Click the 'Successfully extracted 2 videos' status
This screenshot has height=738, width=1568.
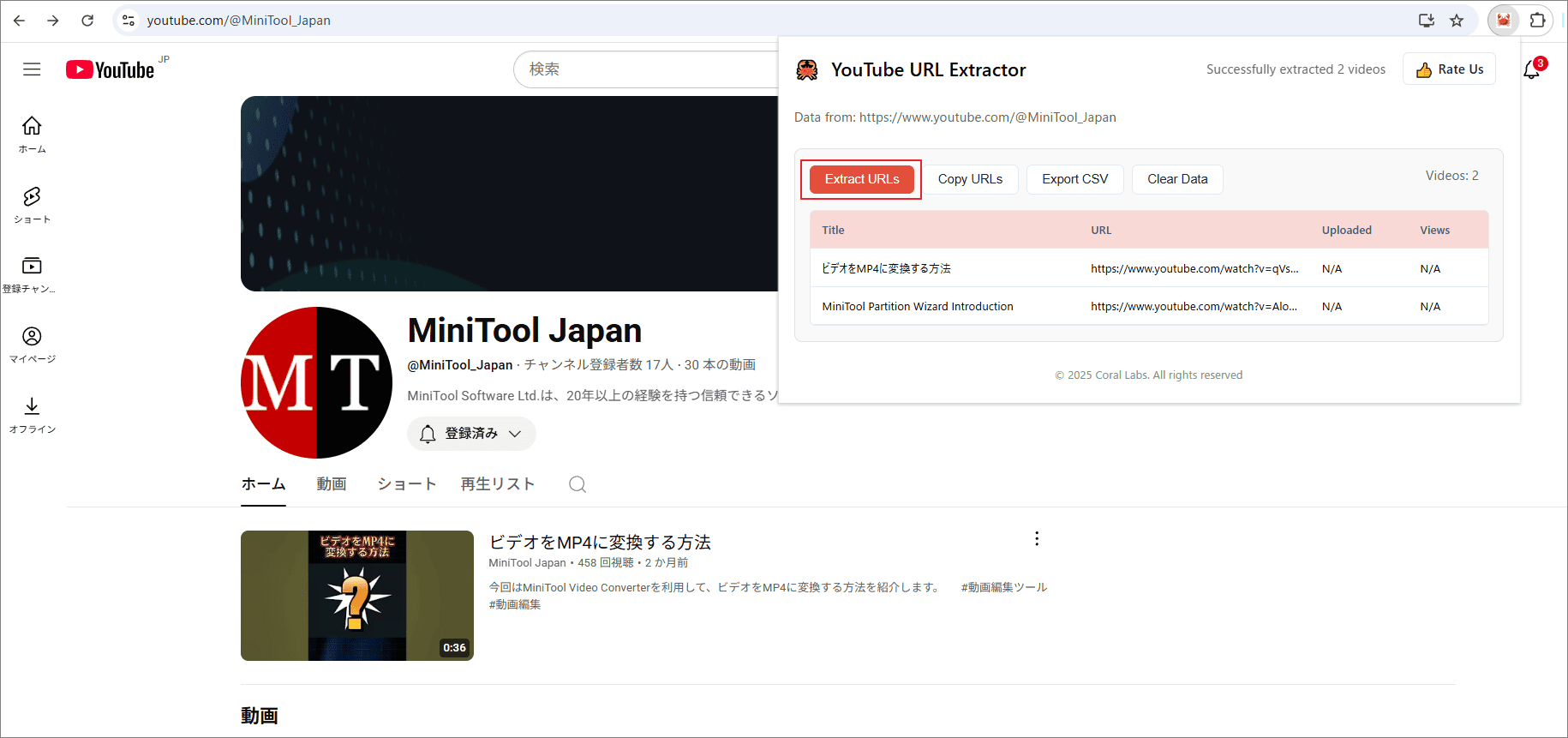1296,69
